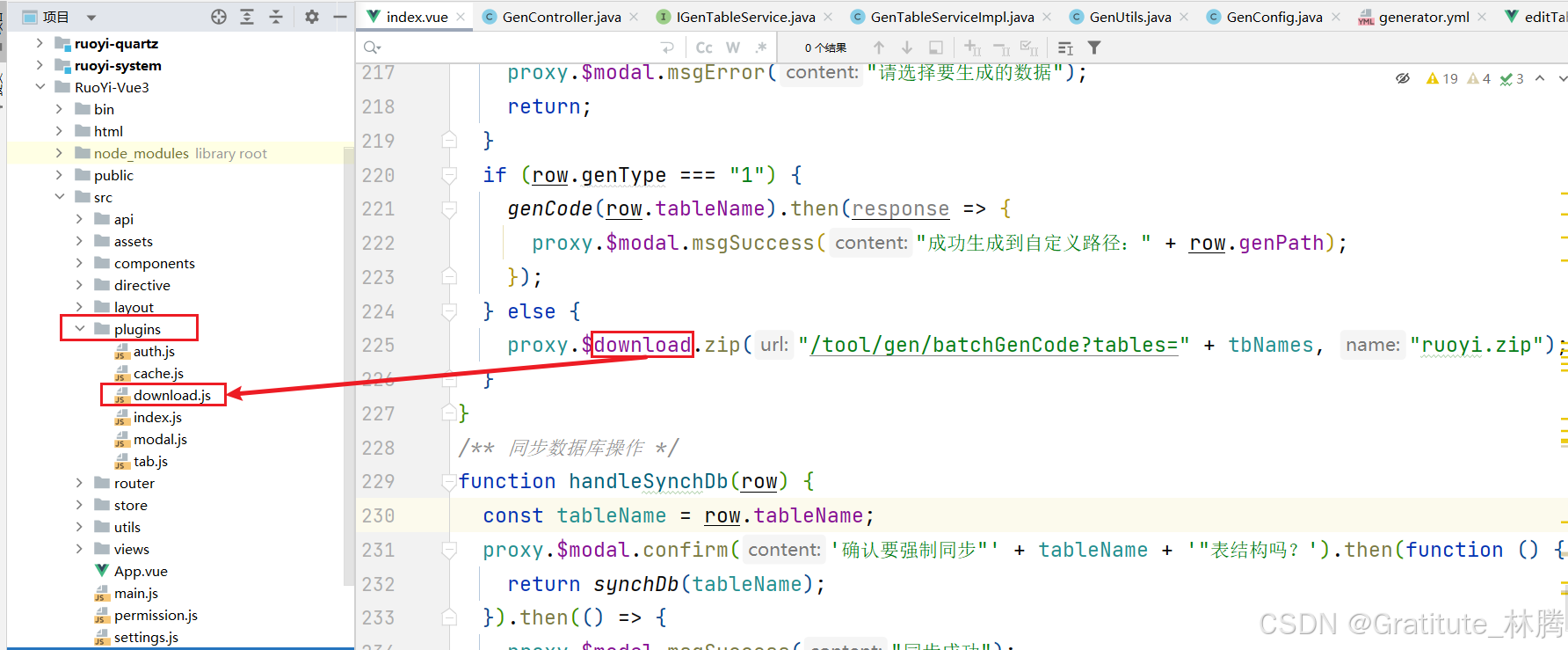Expand the router folder
The width and height of the screenshot is (1568, 650).
[x=79, y=483]
